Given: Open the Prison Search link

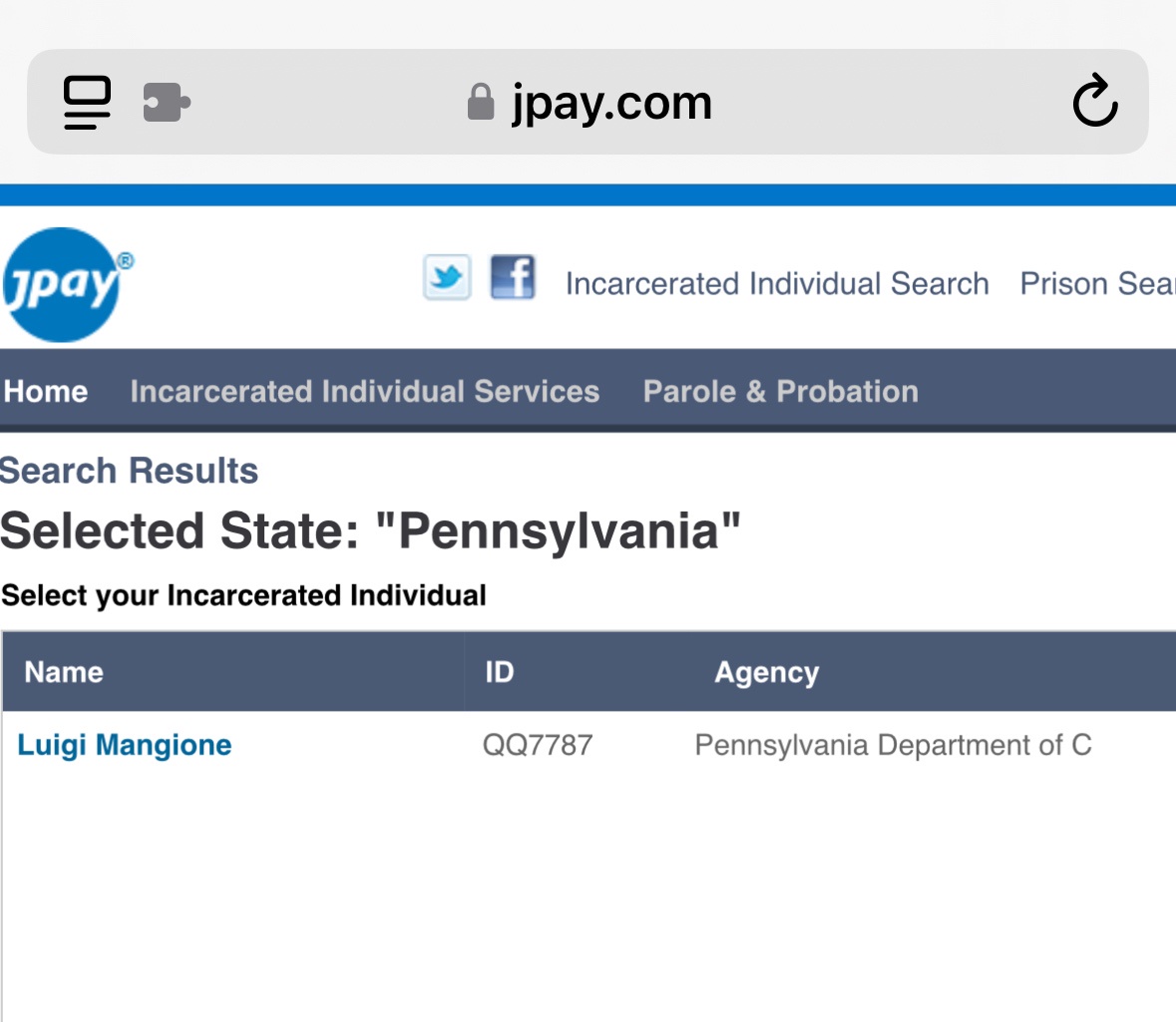Looking at the screenshot, I should pyautogui.click(x=1097, y=283).
